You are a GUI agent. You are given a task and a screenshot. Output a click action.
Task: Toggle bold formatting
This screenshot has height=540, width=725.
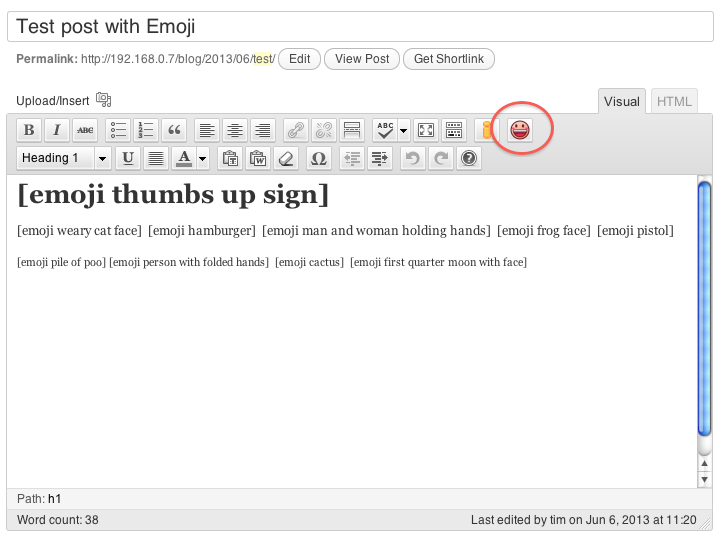point(29,130)
